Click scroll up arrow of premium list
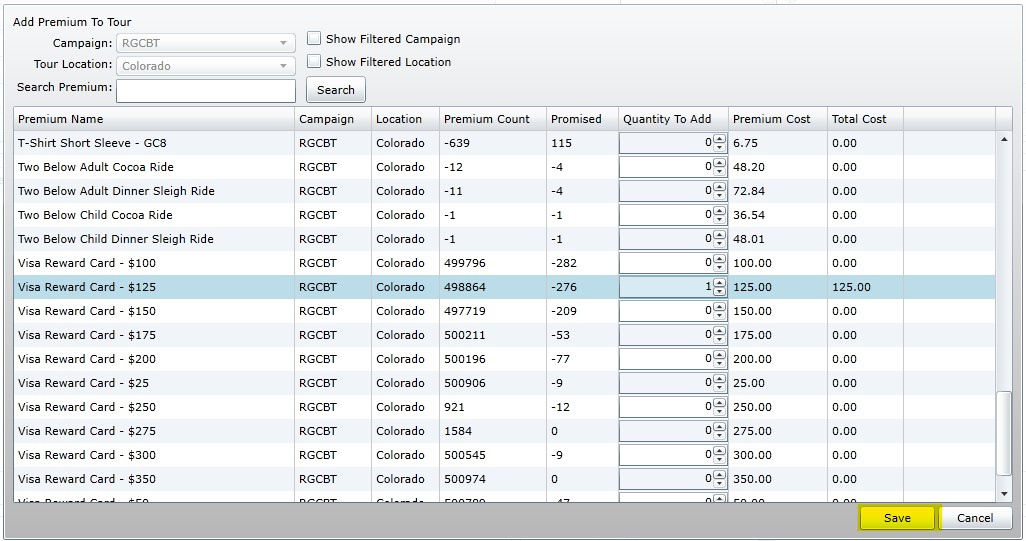1026x541 pixels. 1004,139
